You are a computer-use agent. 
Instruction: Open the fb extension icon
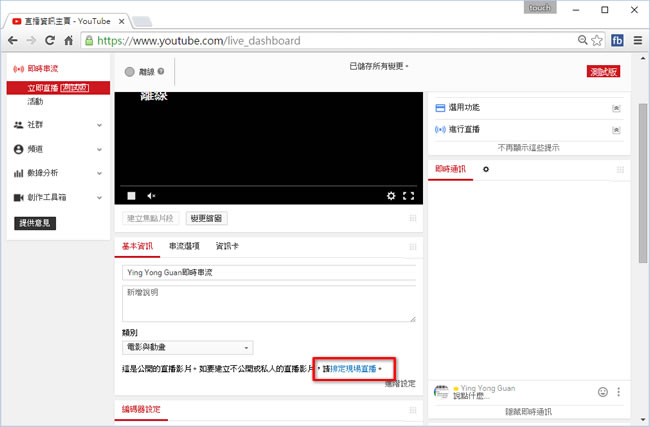(617, 40)
